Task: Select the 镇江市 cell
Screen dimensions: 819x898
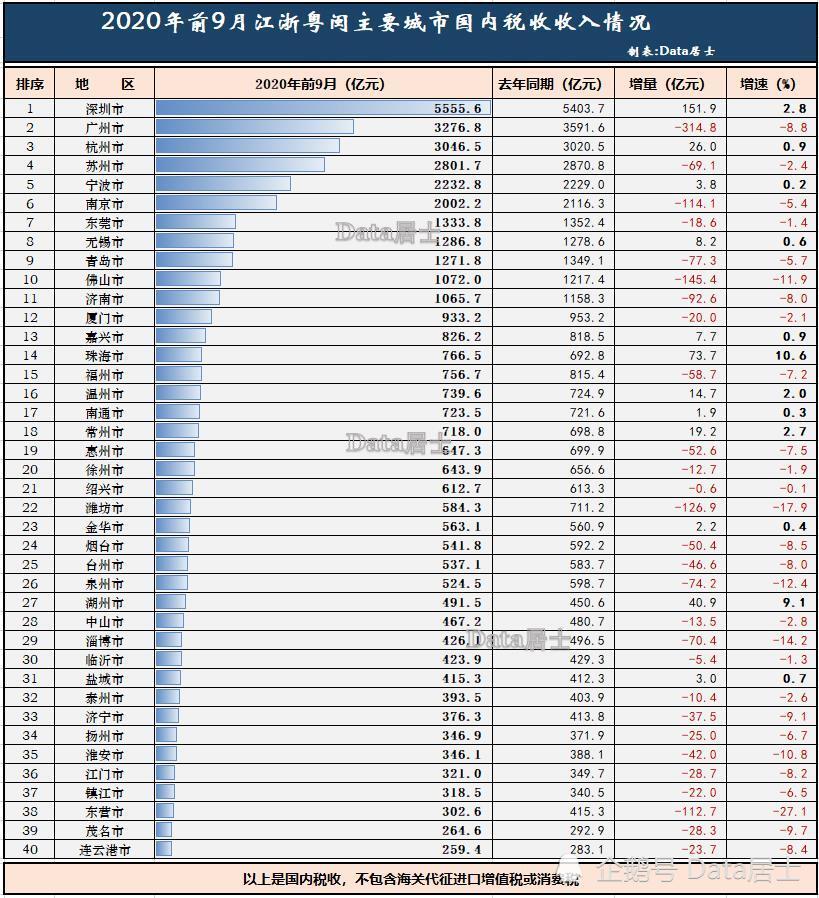Action: pyautogui.click(x=105, y=793)
